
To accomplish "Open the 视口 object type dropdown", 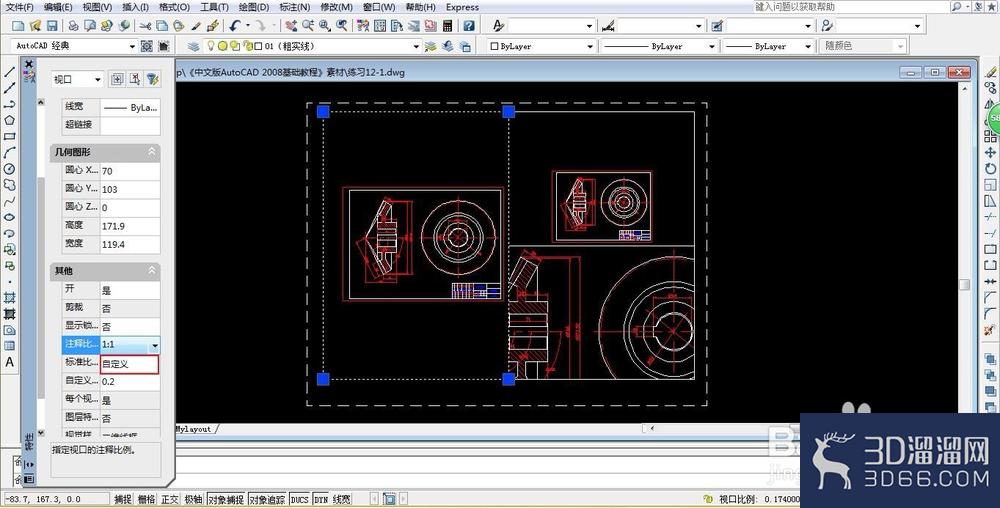I will (x=98, y=79).
